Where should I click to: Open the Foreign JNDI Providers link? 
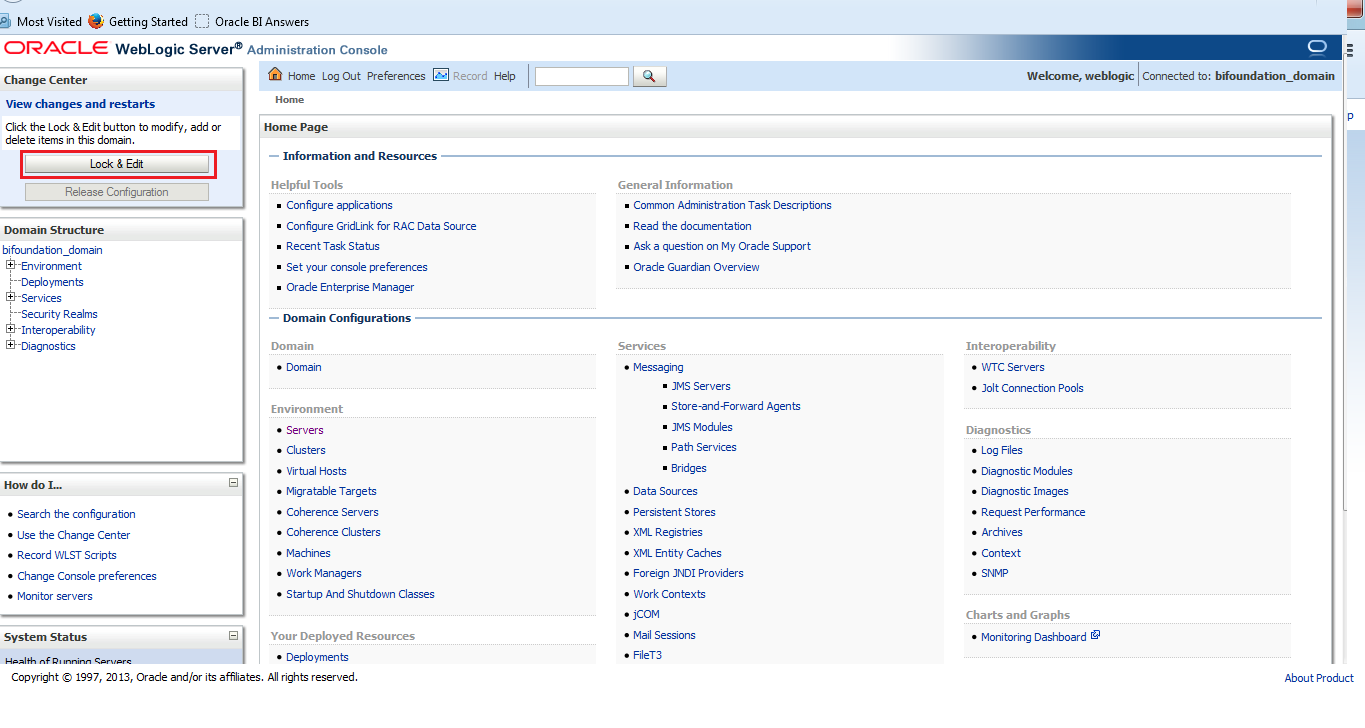[x=688, y=573]
